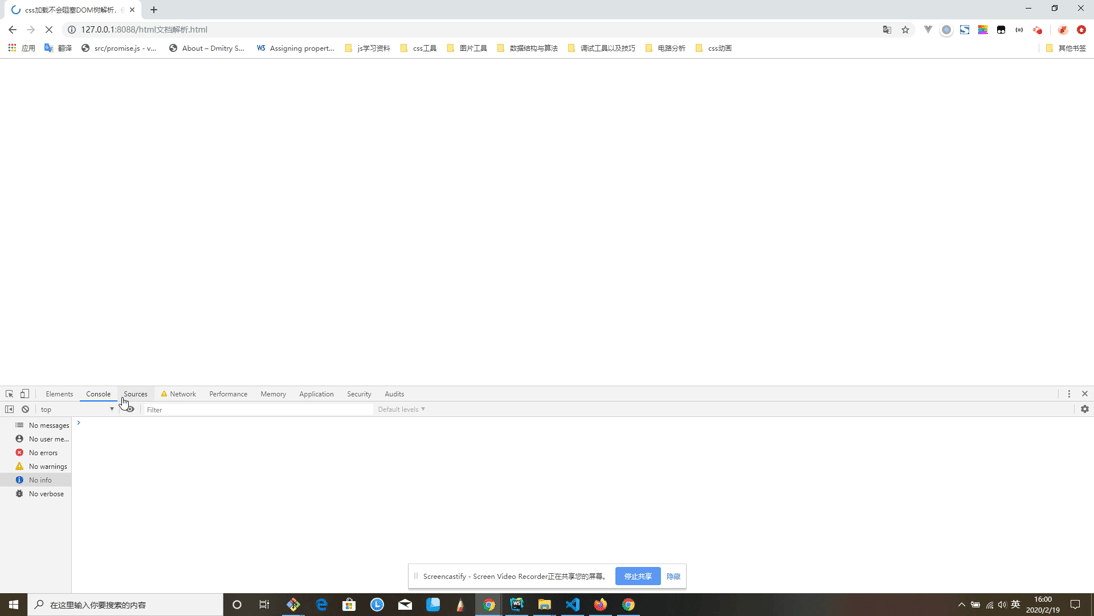The width and height of the screenshot is (1094, 616).
Task: Open the Assigning propert... bookmark
Action: tap(296, 48)
